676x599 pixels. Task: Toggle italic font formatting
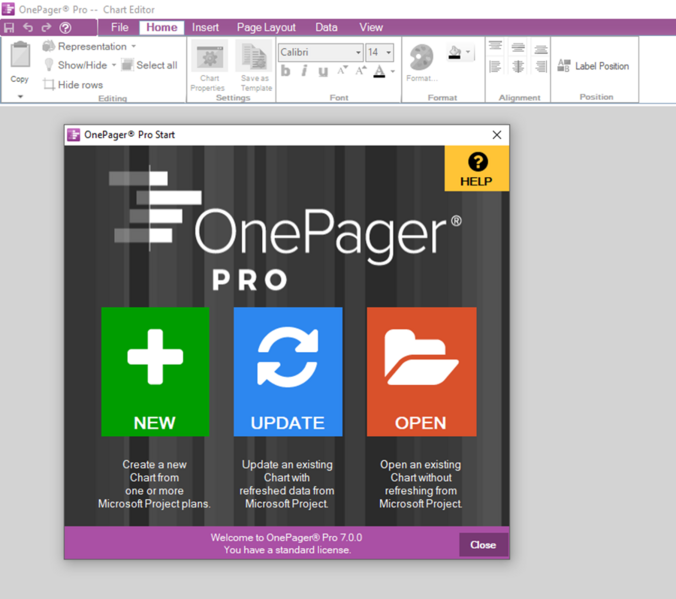(x=304, y=71)
